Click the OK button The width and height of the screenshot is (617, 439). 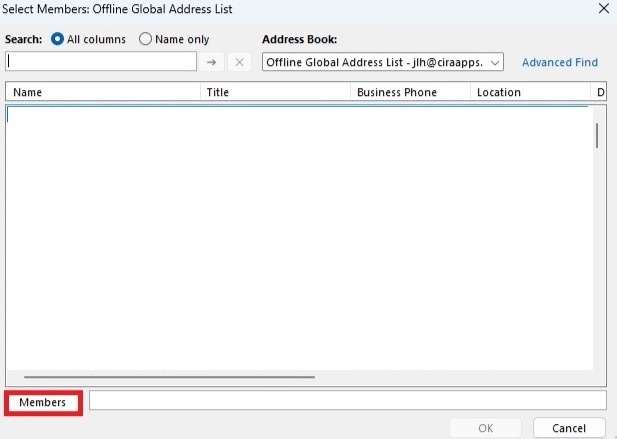486,428
